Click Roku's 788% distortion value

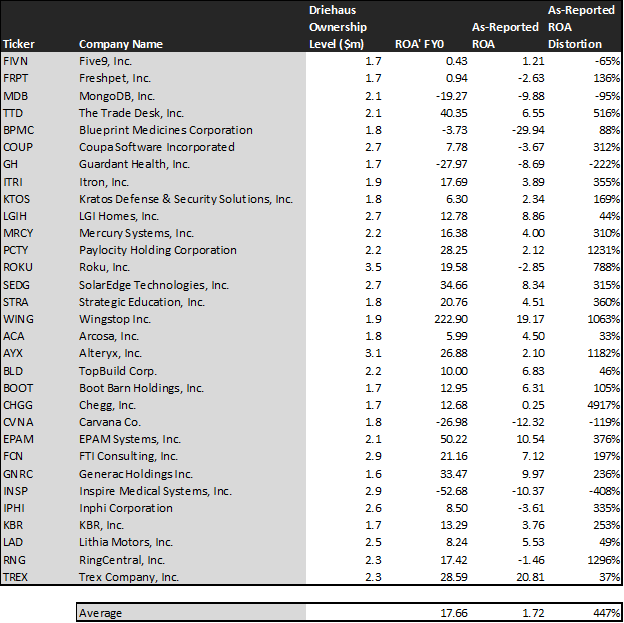pyautogui.click(x=606, y=267)
